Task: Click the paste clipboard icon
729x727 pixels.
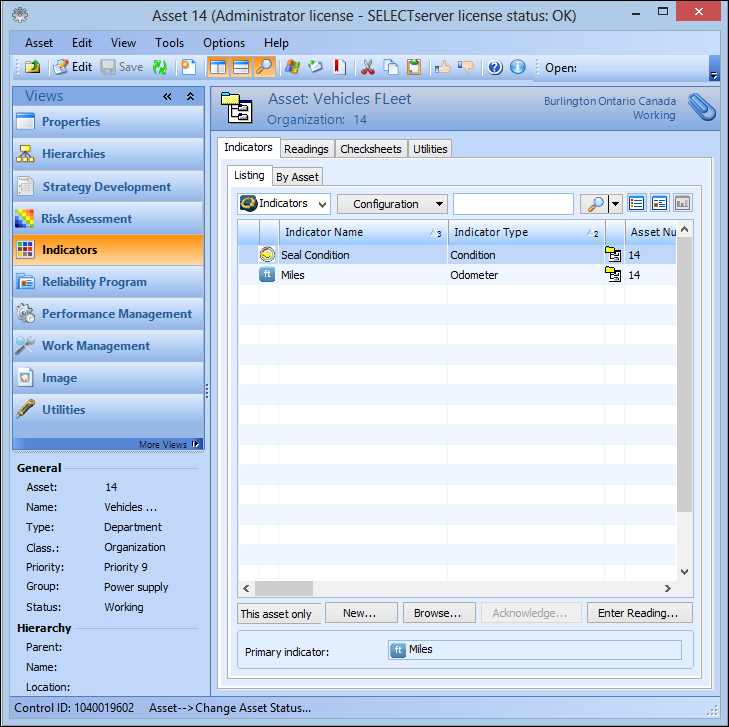Action: point(413,67)
